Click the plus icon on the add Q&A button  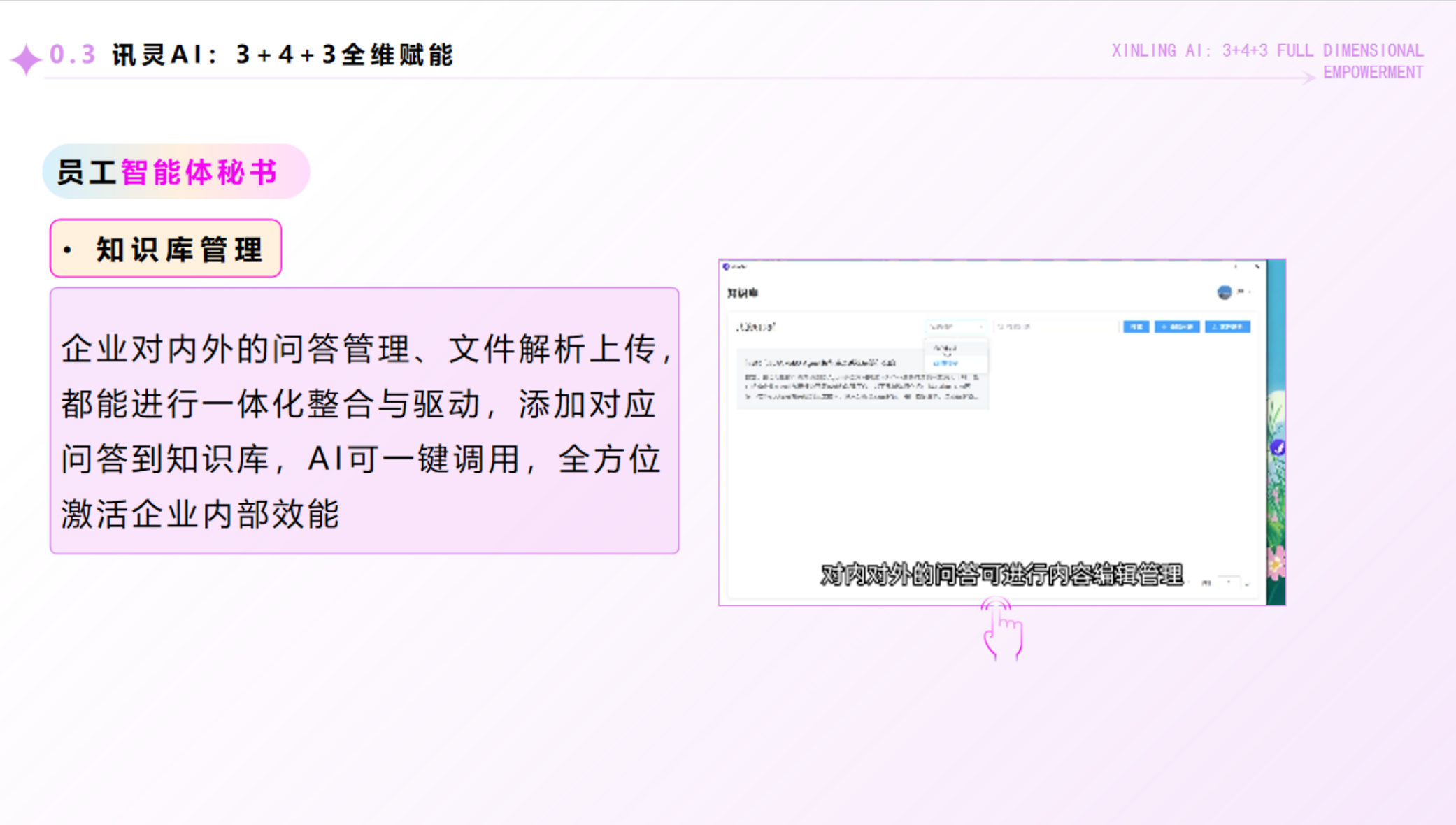coord(1164,327)
